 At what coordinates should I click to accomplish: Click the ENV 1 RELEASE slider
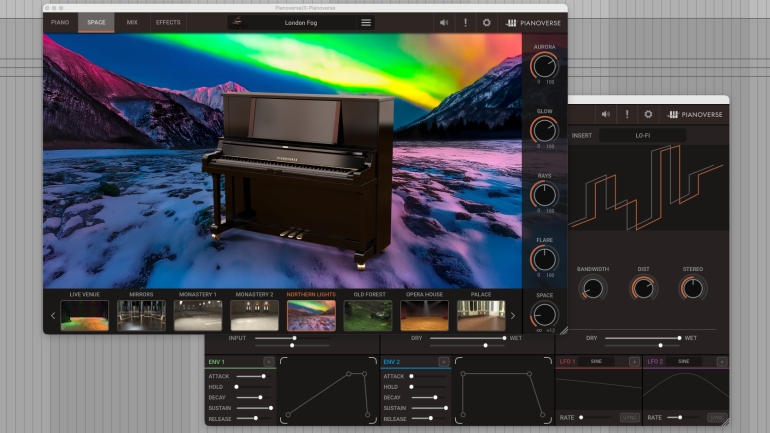254,418
